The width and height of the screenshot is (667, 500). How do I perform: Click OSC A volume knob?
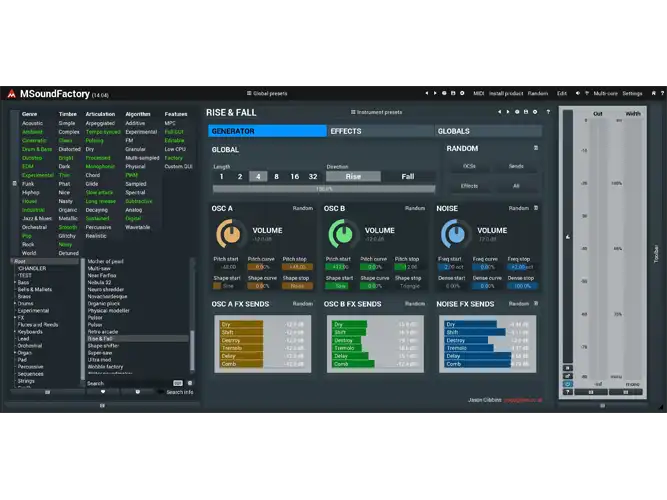pyautogui.click(x=231, y=234)
